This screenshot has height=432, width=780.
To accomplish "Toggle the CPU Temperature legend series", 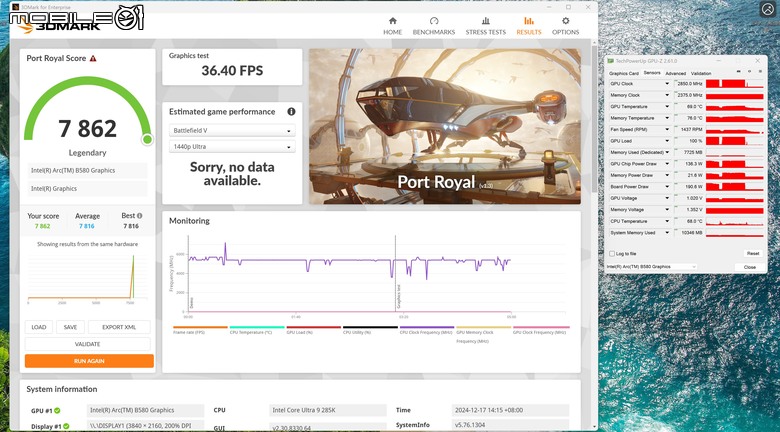I will point(257,330).
